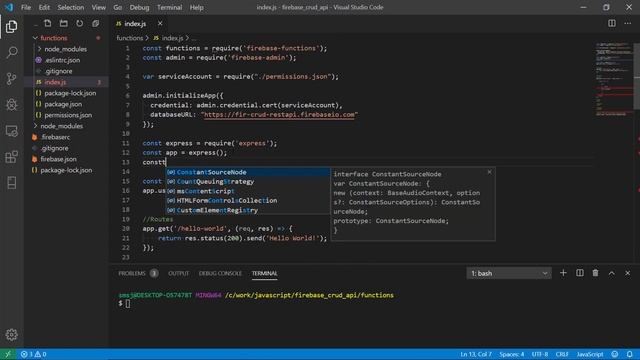This screenshot has height=360, width=640.
Task: Choose CountQueuingStrategy autocomplete suggestion
Action: tap(248, 182)
